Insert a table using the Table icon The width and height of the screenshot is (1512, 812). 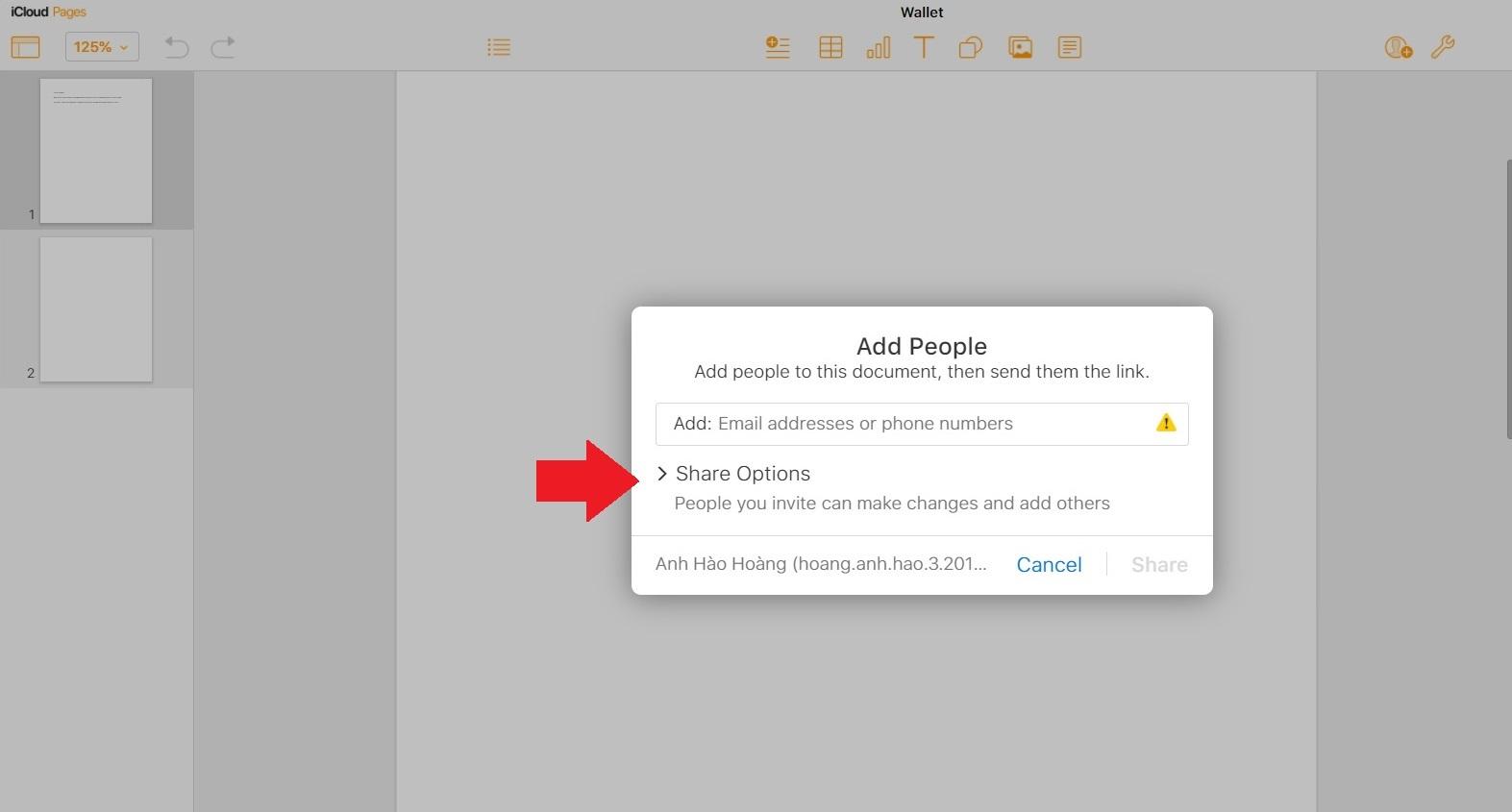(830, 47)
